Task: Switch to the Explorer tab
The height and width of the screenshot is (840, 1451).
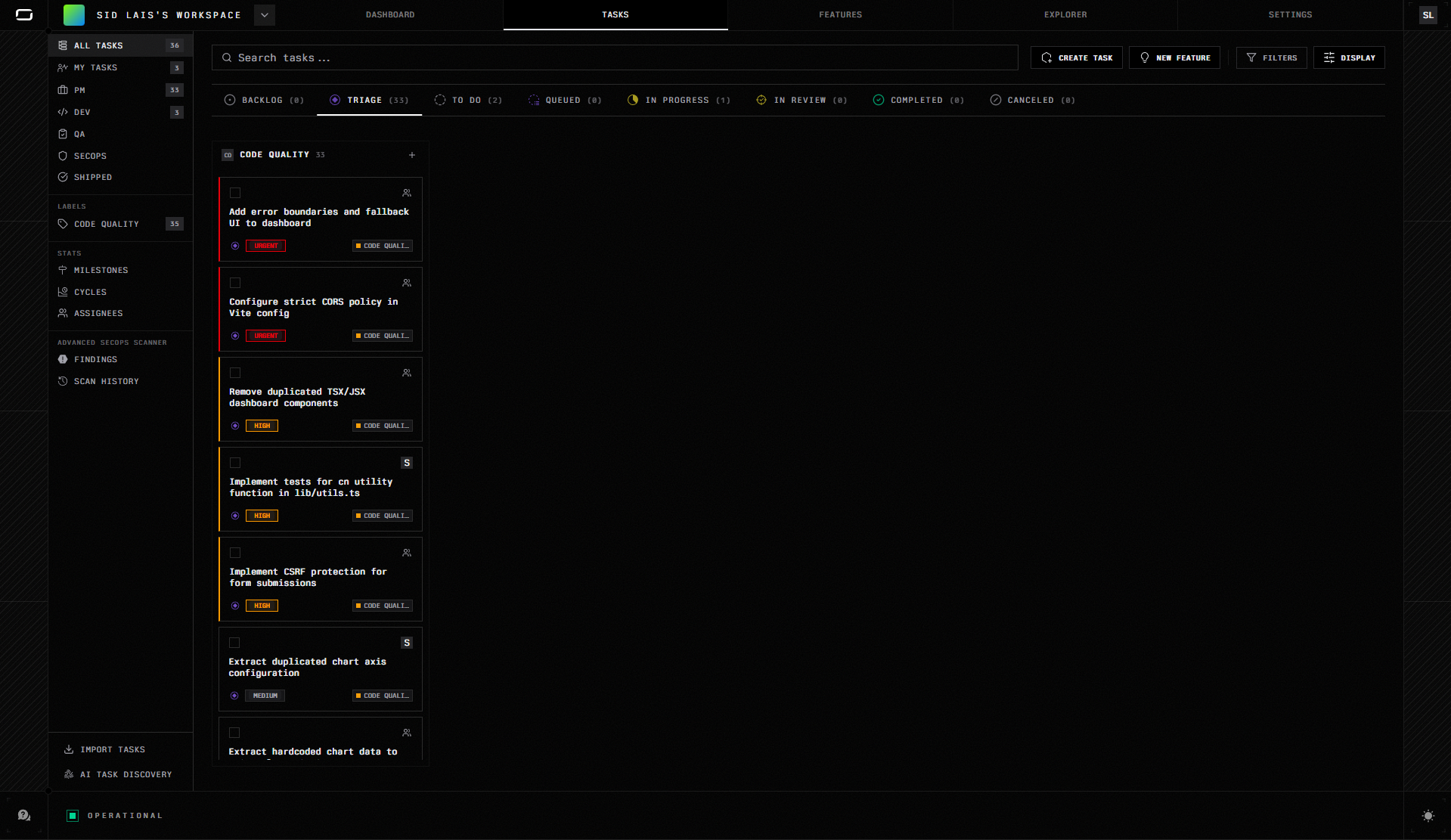Action: pyautogui.click(x=1065, y=15)
